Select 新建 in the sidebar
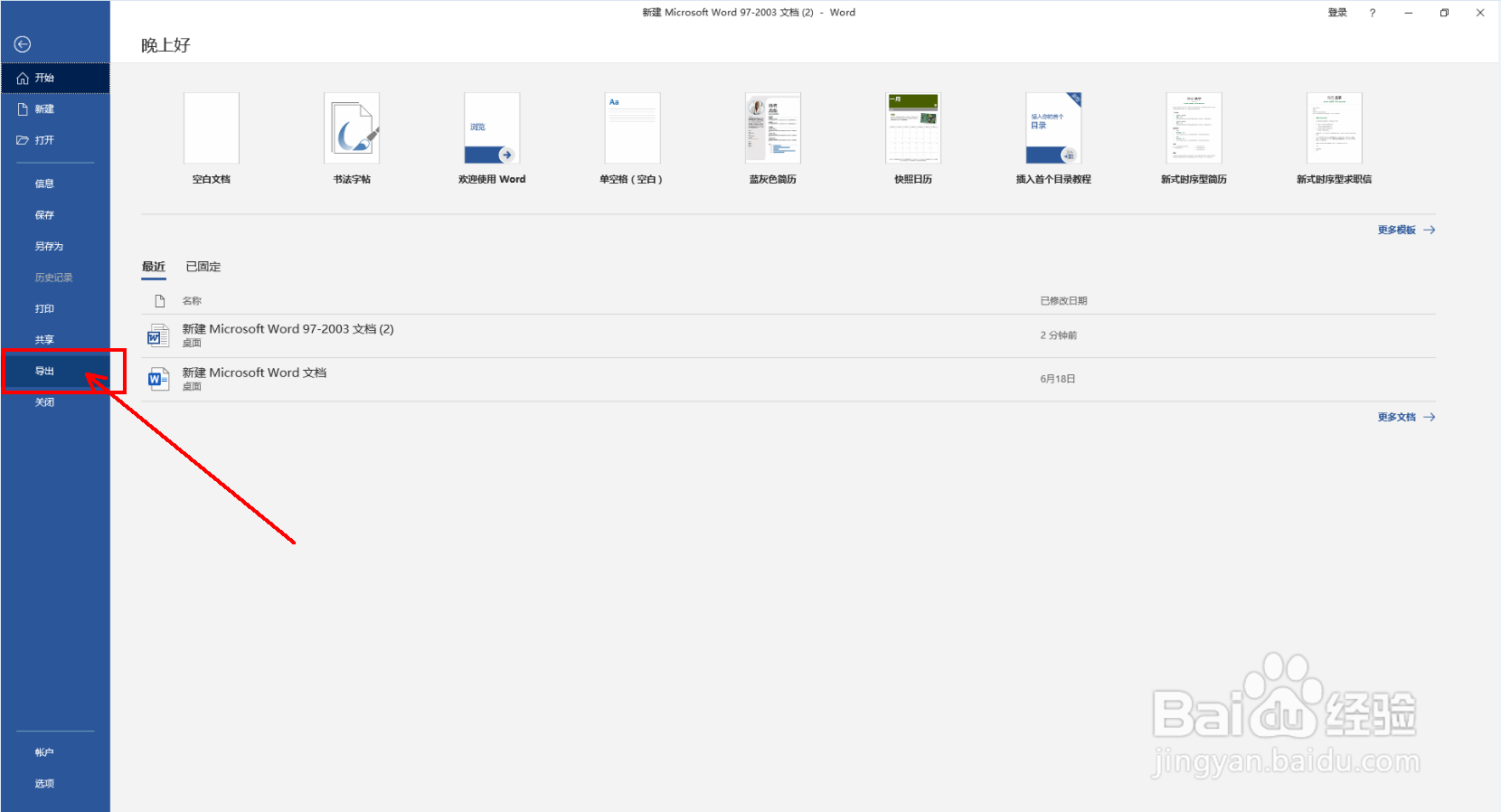 [55, 109]
